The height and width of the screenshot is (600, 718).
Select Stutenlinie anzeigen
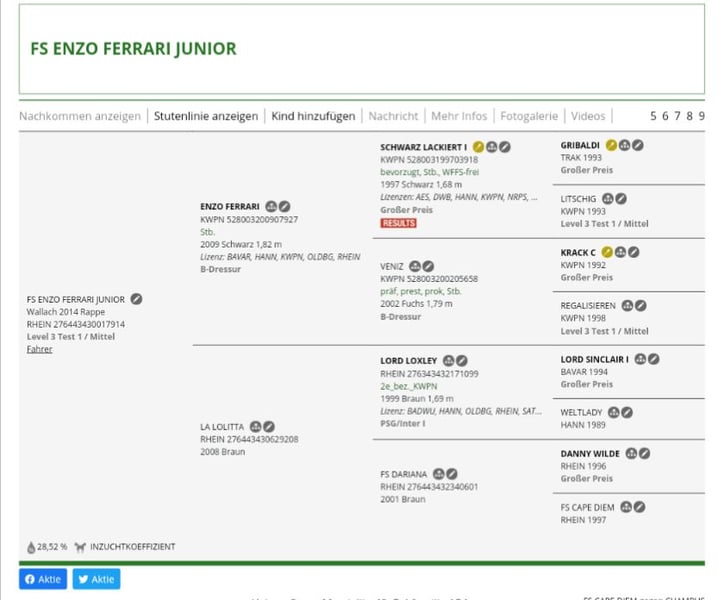pos(206,116)
